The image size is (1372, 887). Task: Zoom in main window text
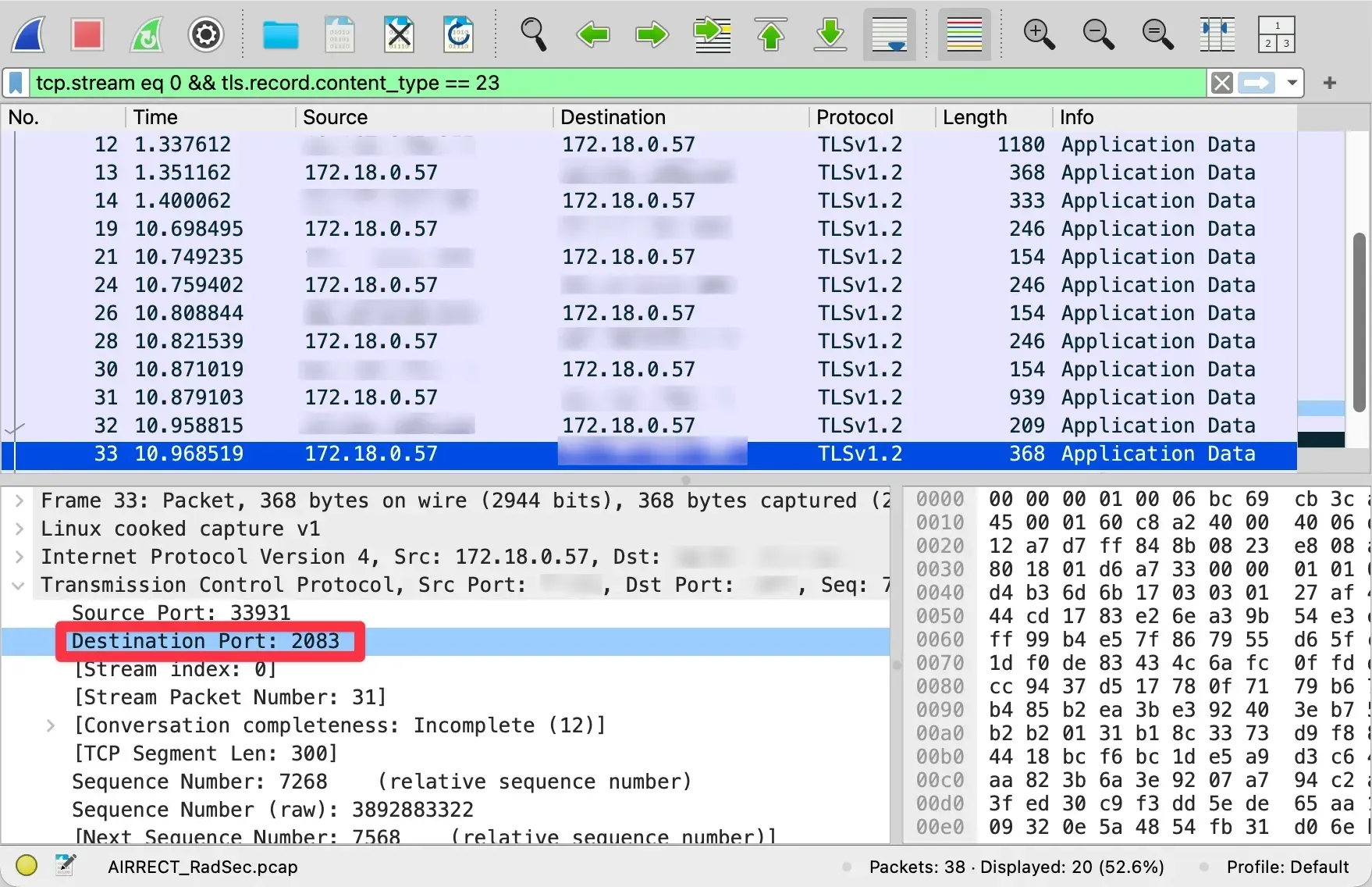click(x=1039, y=34)
